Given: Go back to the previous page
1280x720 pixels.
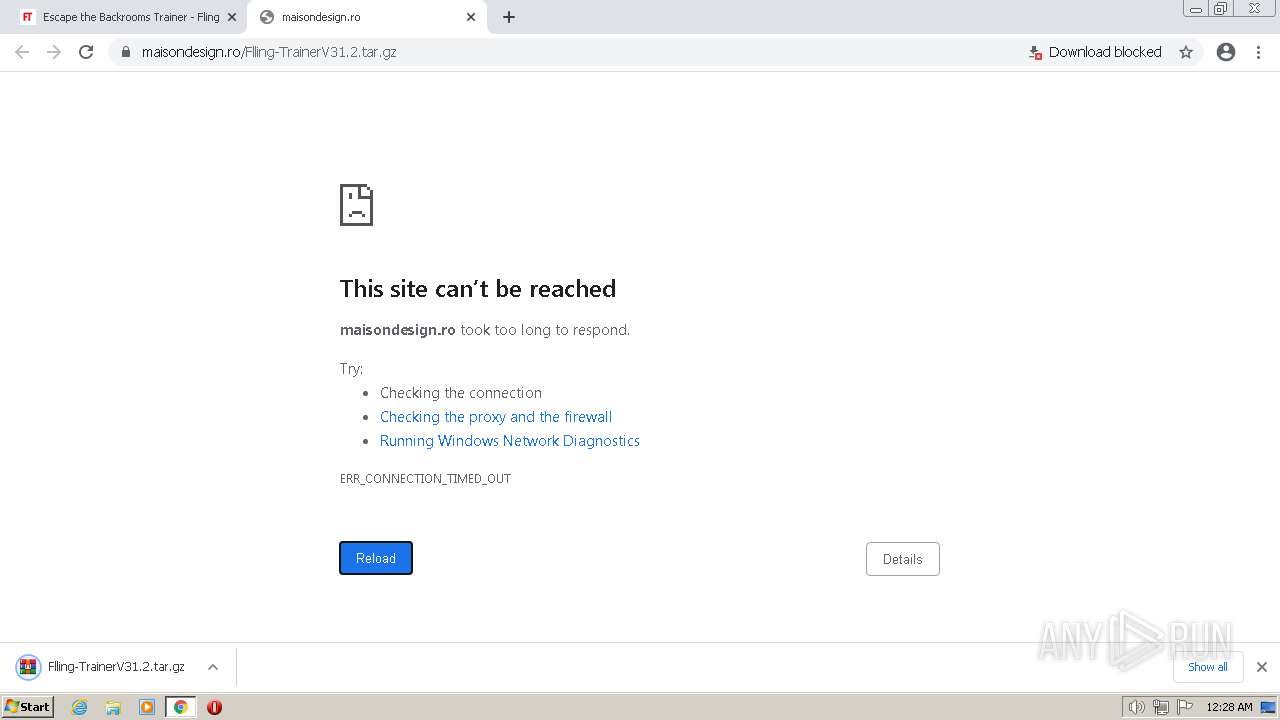Looking at the screenshot, I should click(x=22, y=52).
